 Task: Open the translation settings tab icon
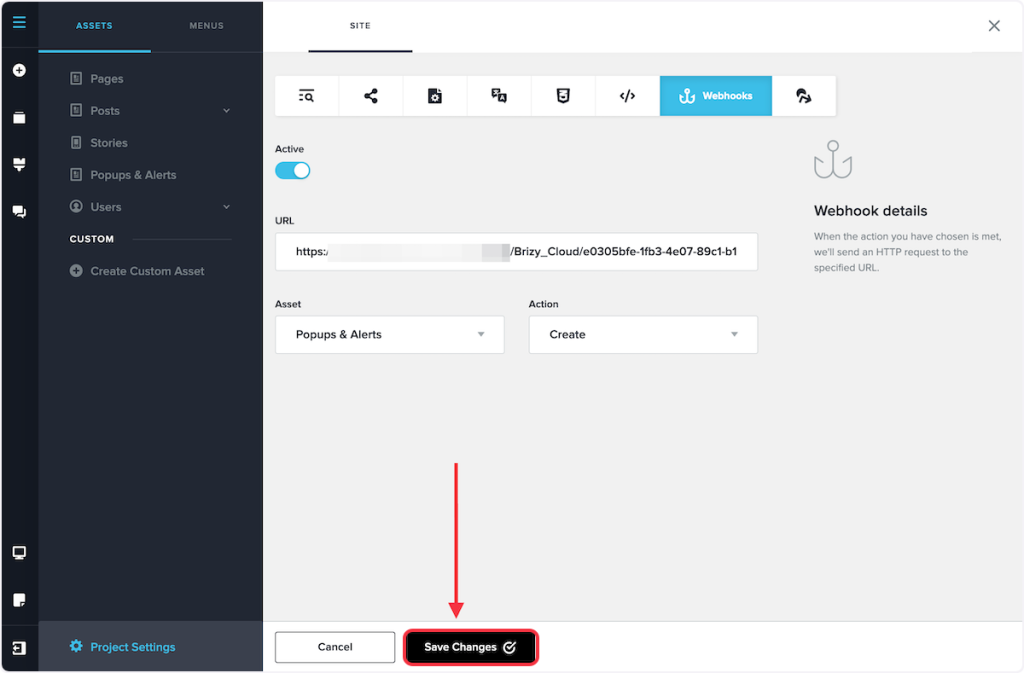(499, 96)
